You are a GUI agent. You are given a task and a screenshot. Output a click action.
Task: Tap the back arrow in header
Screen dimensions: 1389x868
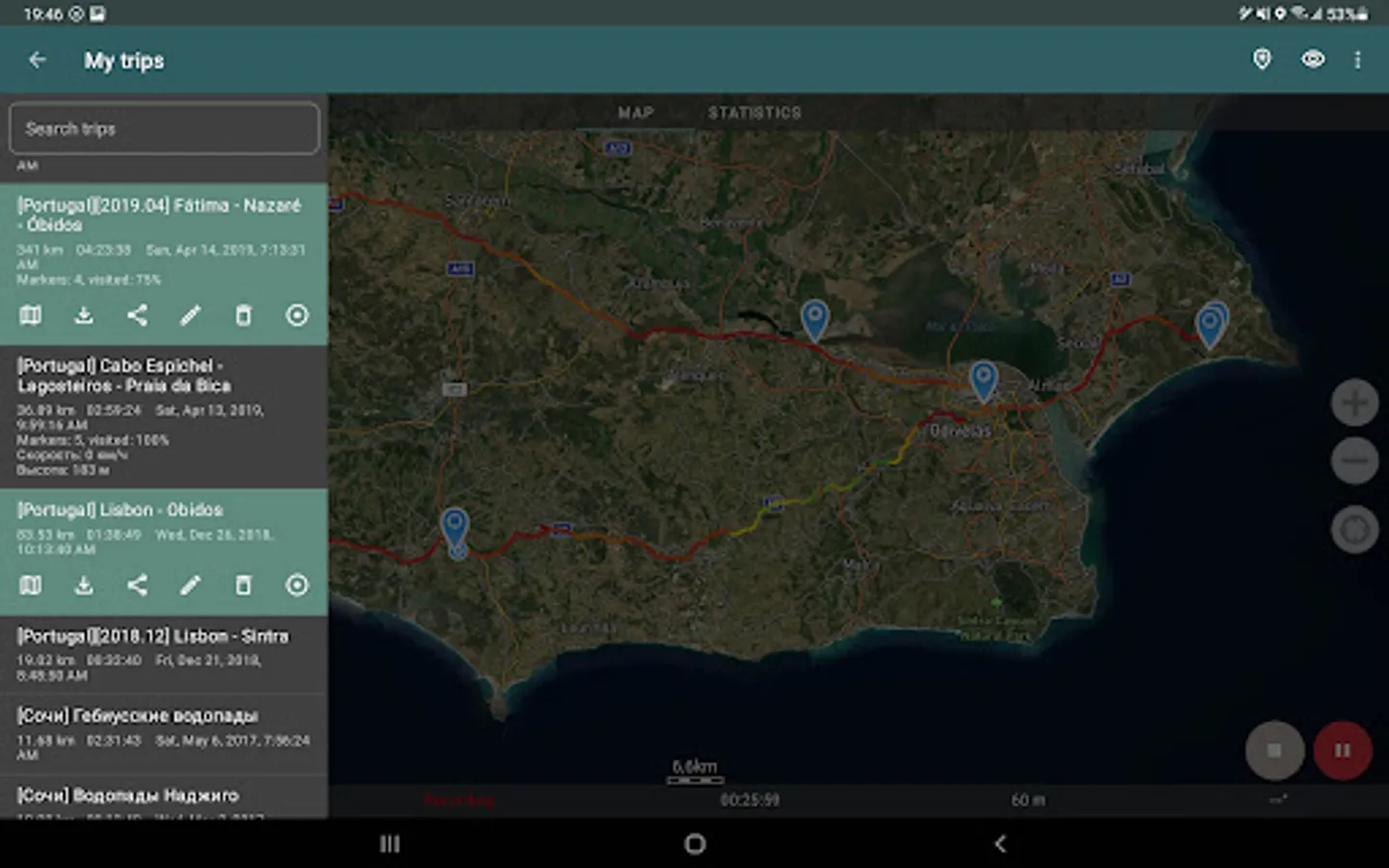click(38, 60)
